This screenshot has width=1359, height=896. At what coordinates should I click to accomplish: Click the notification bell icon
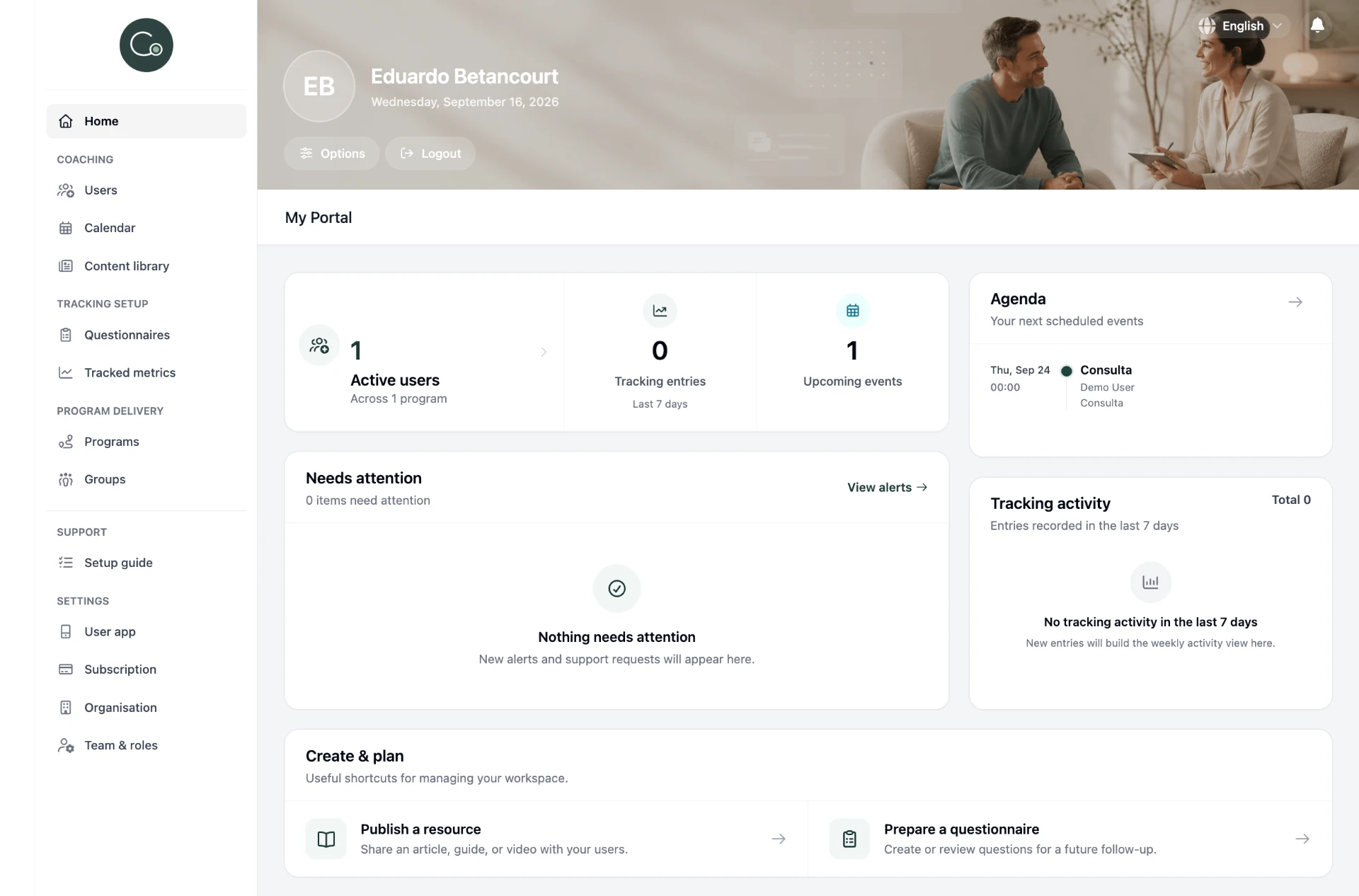(x=1317, y=25)
